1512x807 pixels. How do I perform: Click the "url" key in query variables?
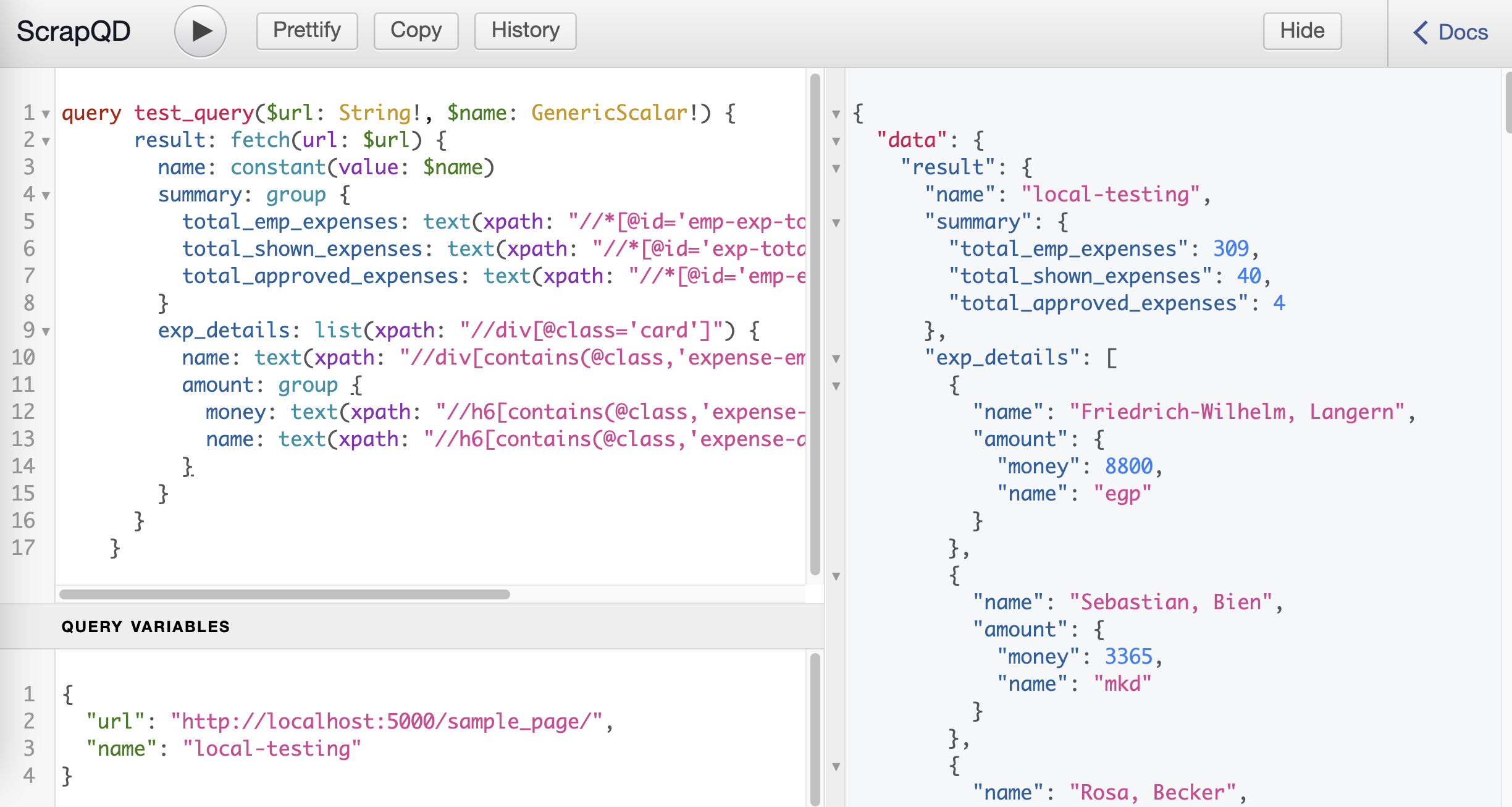(x=115, y=722)
